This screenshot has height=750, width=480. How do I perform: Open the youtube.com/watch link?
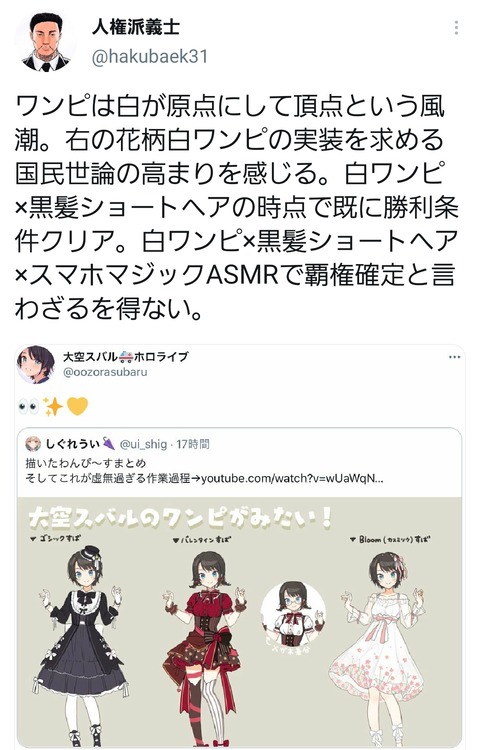point(292,478)
